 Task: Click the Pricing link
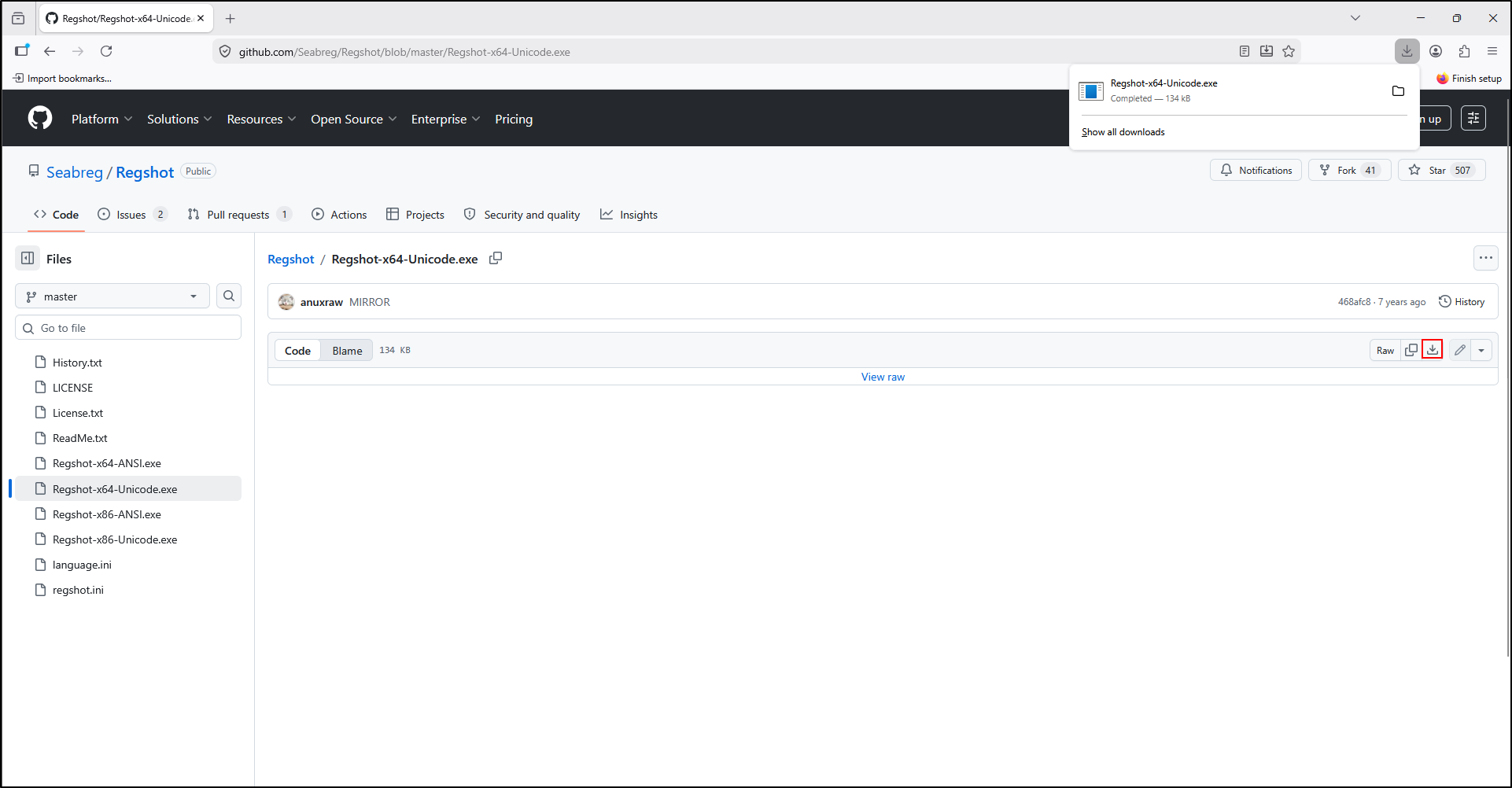(514, 119)
